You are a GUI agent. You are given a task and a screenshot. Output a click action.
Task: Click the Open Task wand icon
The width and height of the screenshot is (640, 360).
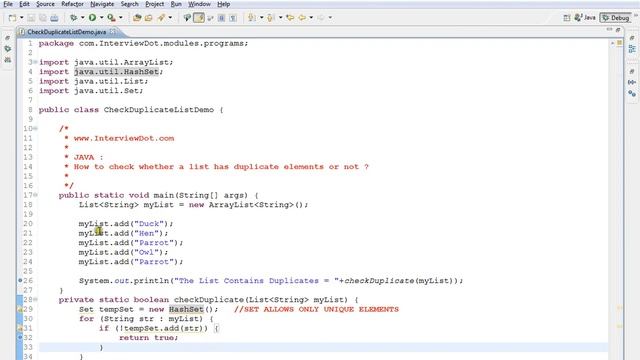161,18
